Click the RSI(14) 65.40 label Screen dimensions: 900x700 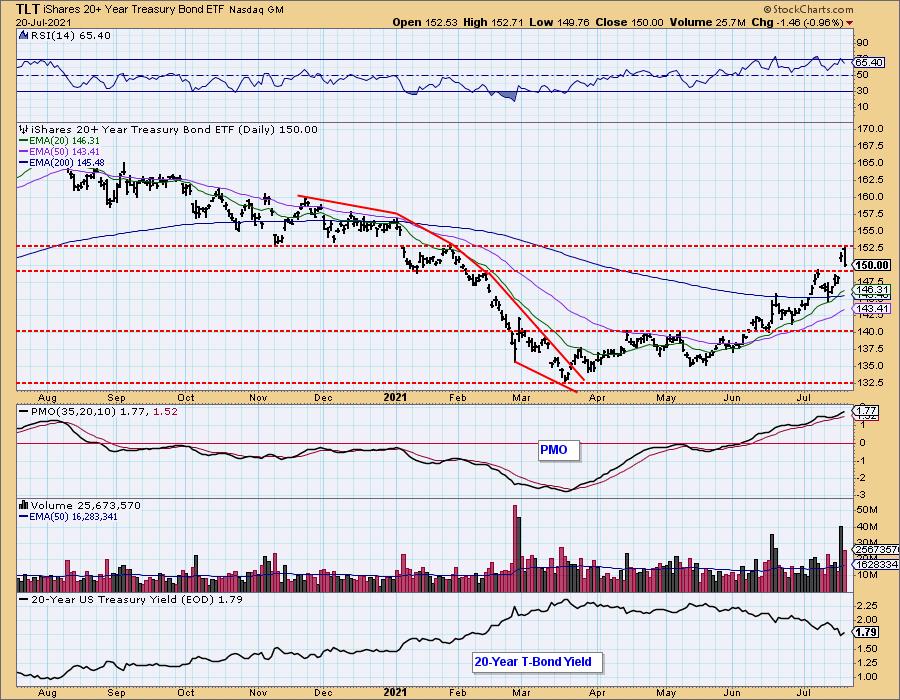[x=70, y=36]
